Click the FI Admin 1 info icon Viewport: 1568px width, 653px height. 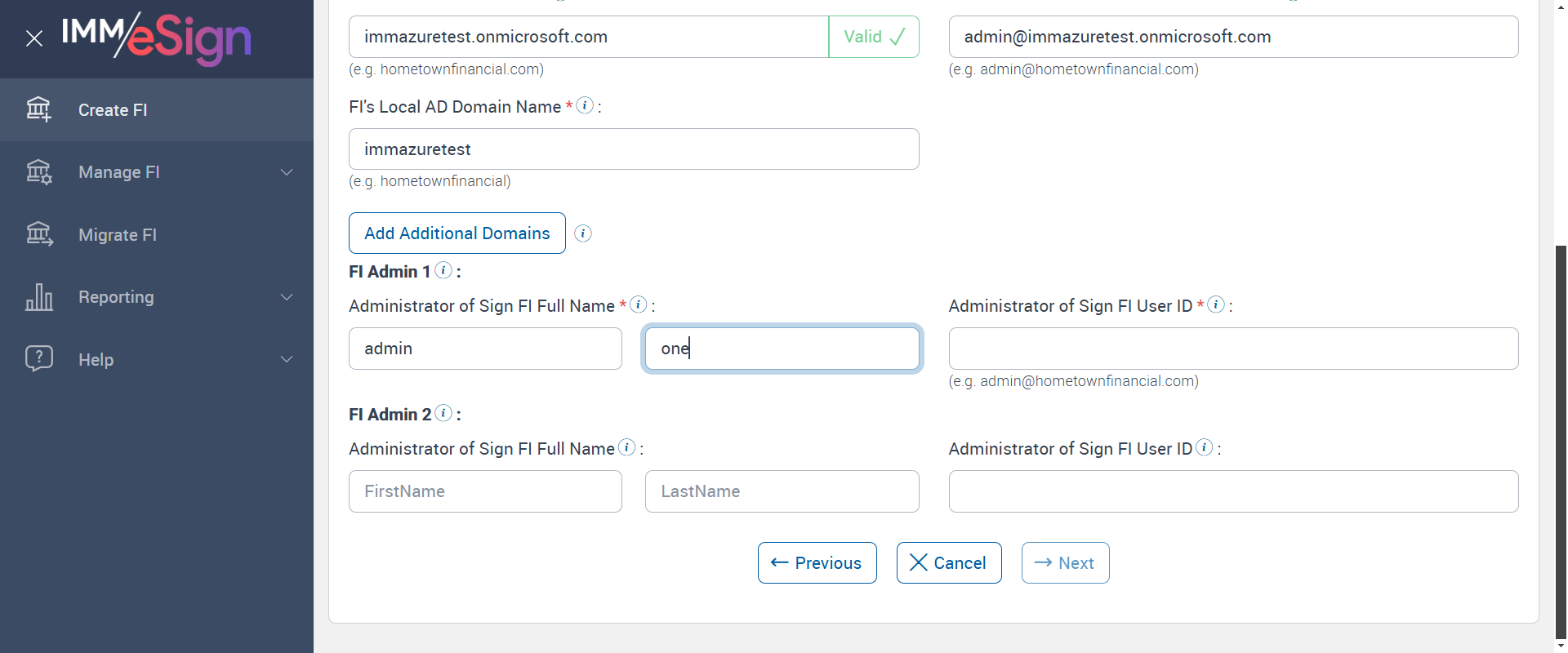pyautogui.click(x=443, y=270)
